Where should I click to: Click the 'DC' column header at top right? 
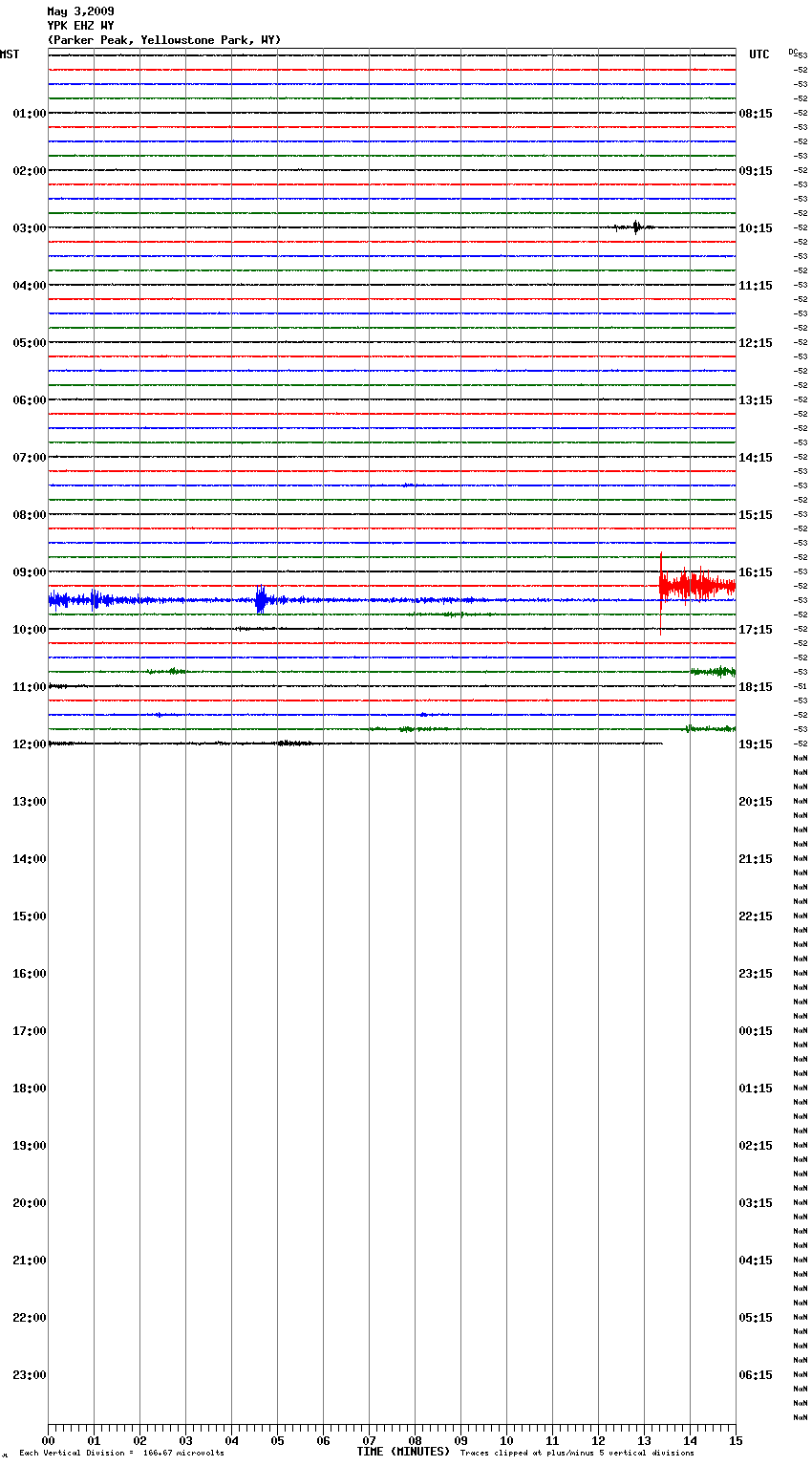(793, 52)
